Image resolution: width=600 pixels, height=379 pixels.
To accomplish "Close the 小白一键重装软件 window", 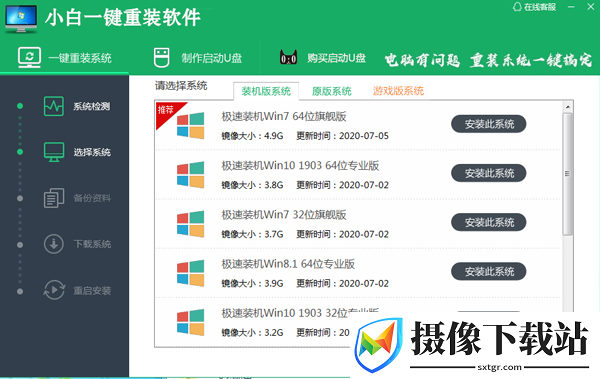I will tap(590, 7).
